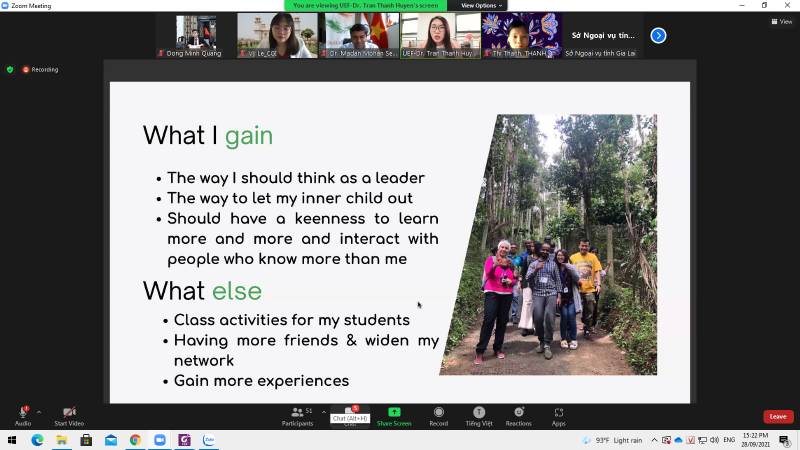The image size is (800, 450).
Task: Start recording with the Record icon
Action: [438, 413]
